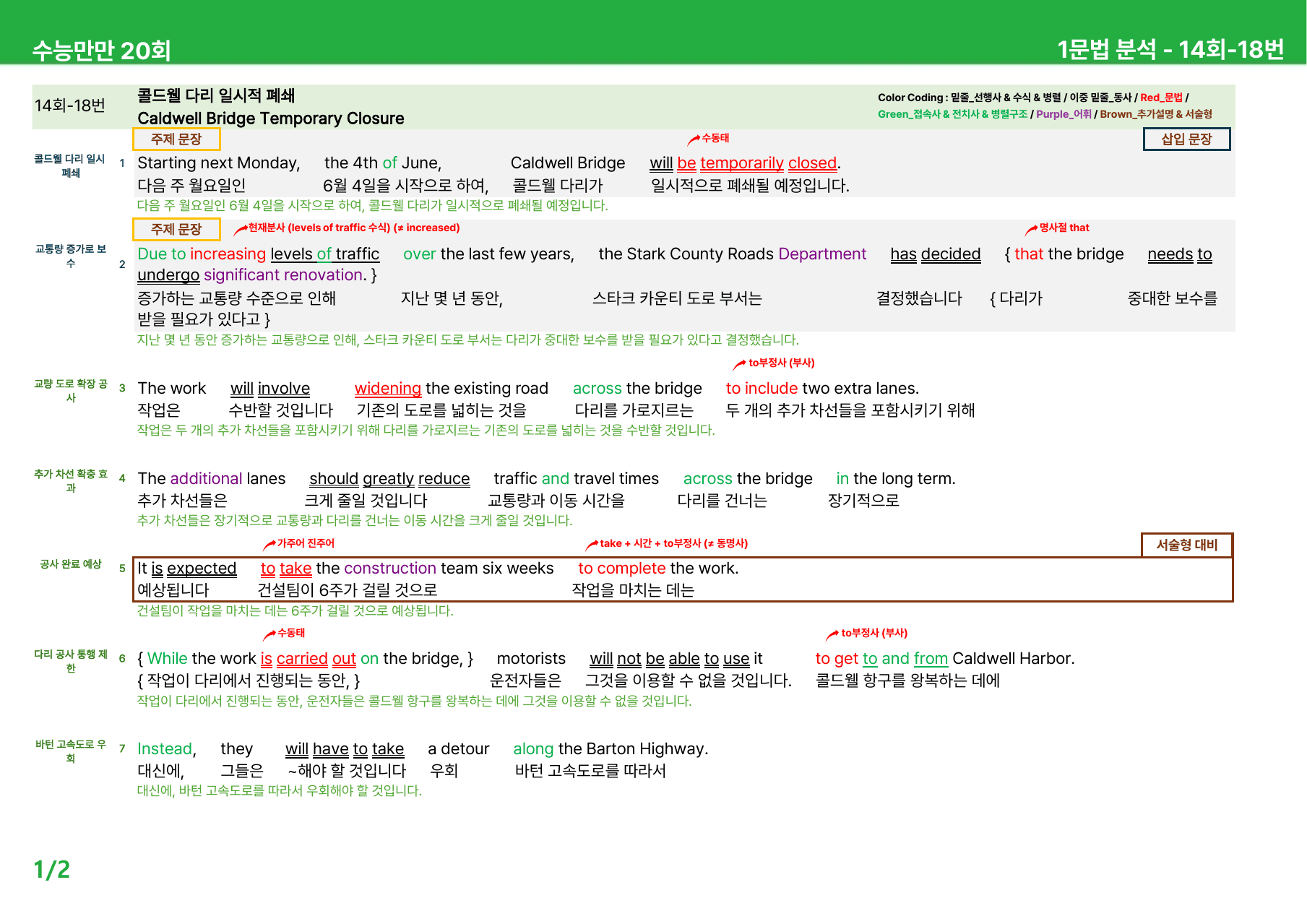Click the underlined word 'widening' in sentence 3
Image resolution: width=1307 pixels, height=924 pixels.
click(387, 389)
